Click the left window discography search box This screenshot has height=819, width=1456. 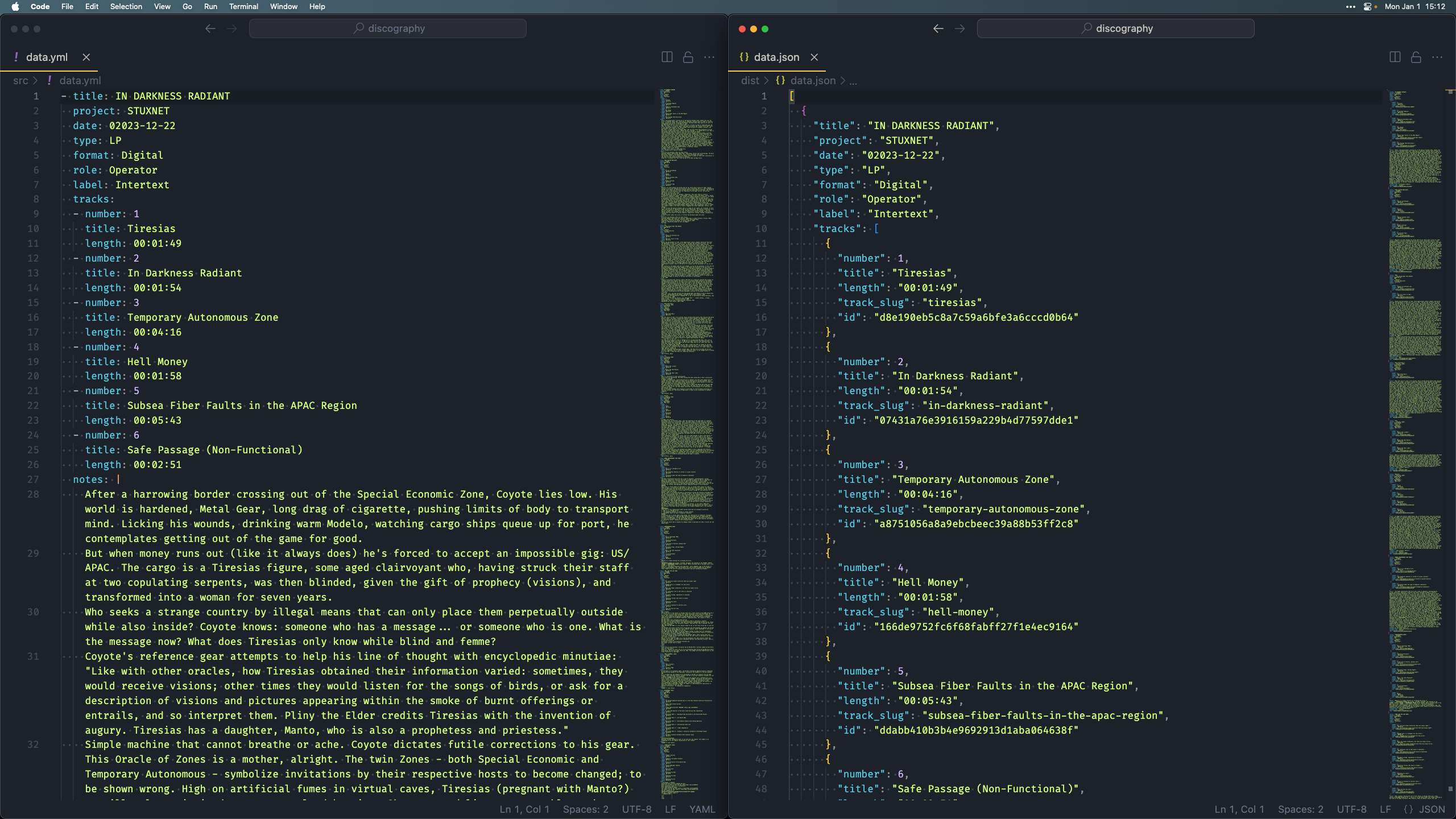[388, 28]
